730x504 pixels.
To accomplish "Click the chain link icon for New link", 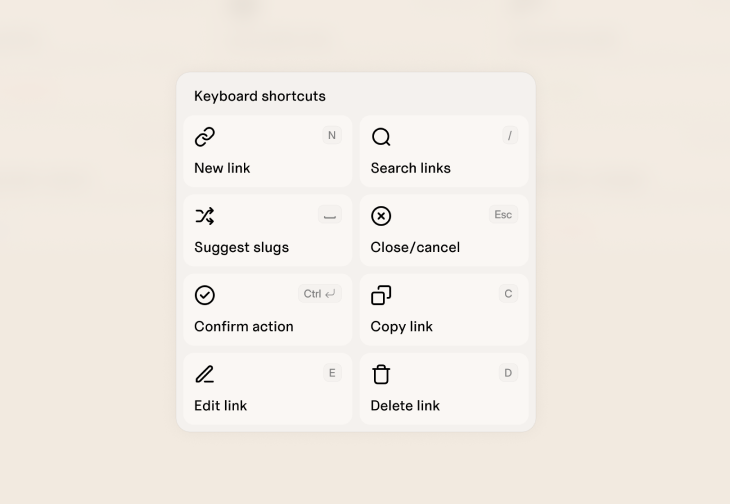I will click(x=204, y=137).
